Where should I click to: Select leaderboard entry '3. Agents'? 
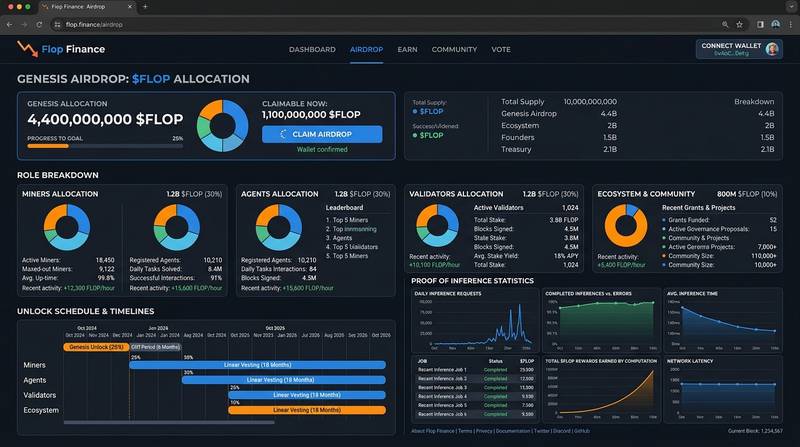tap(339, 238)
